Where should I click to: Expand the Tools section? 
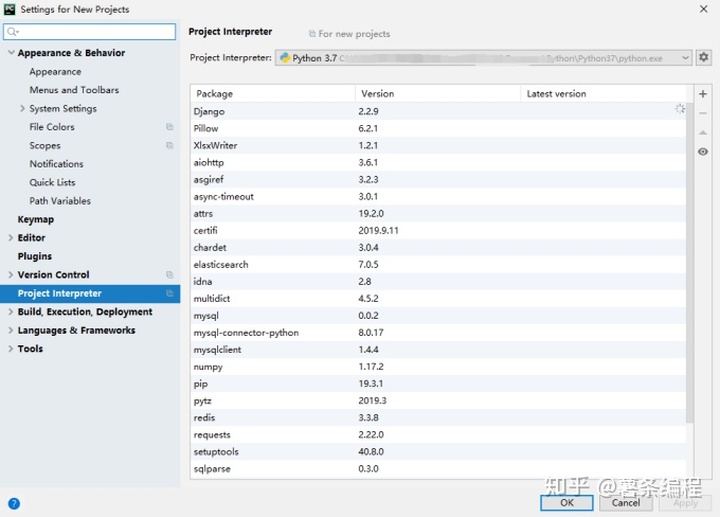click(x=11, y=348)
